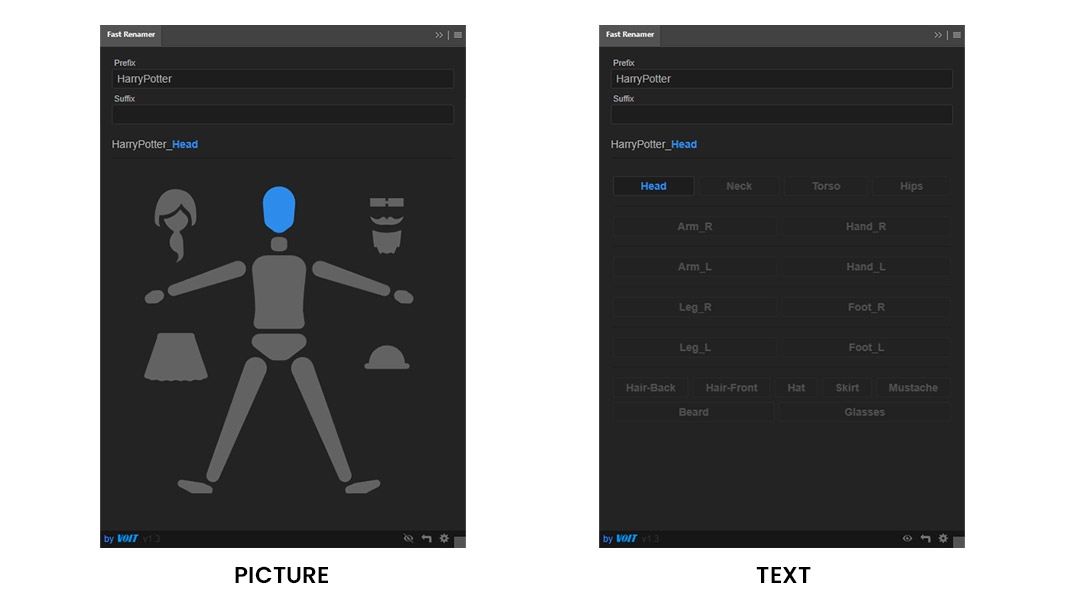
Task: Select the mannequin's torso in the picture panel
Action: point(279,291)
